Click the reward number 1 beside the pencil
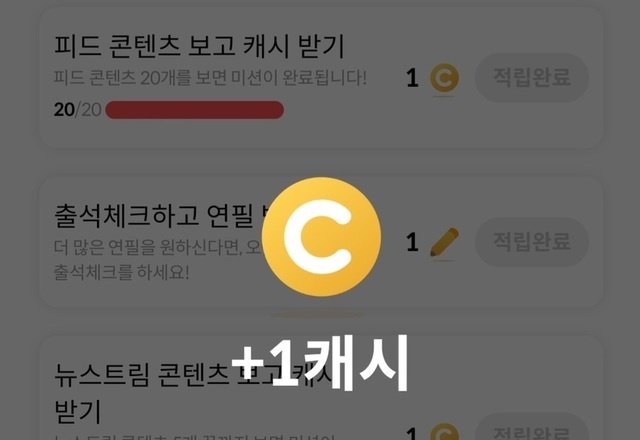This screenshot has height=440, width=640. 412,242
